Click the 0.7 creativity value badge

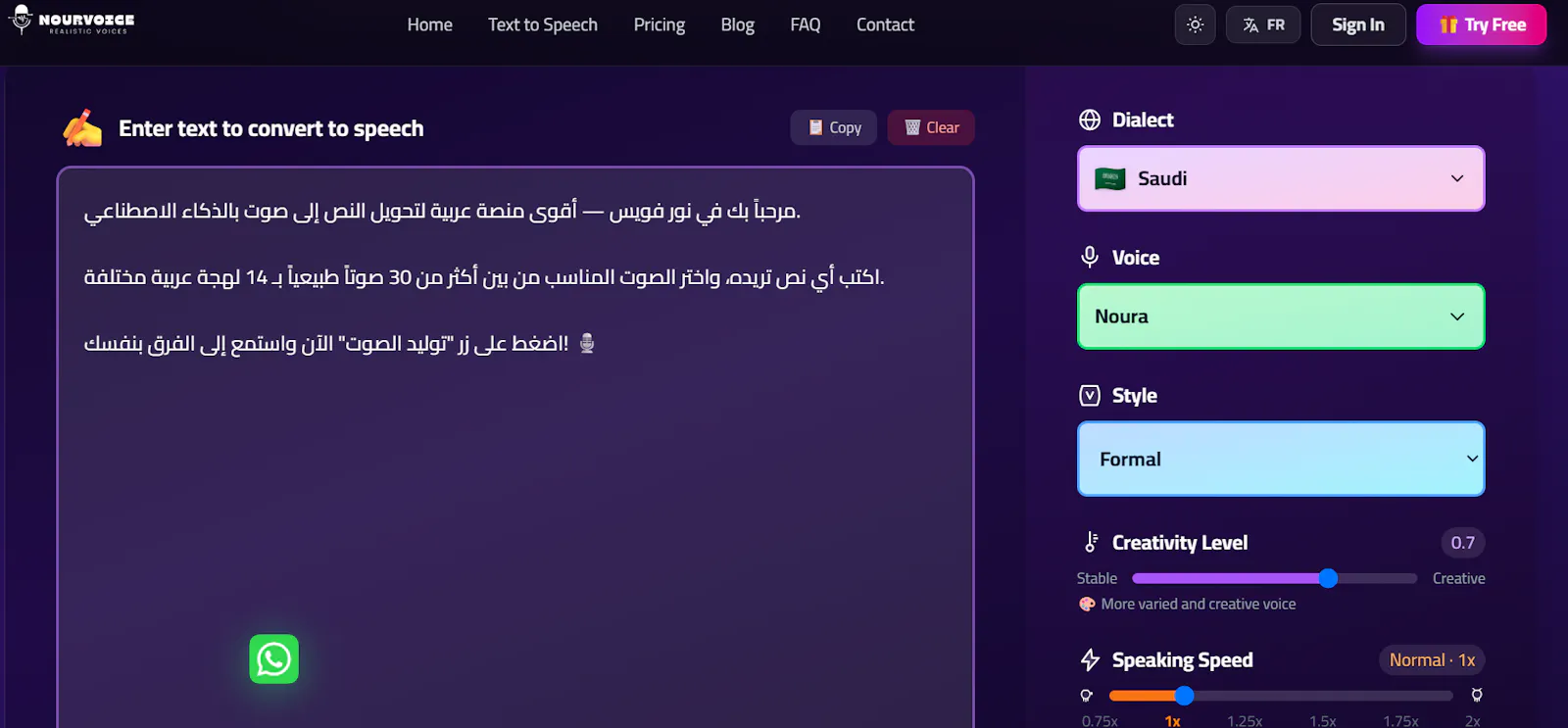tap(1462, 543)
